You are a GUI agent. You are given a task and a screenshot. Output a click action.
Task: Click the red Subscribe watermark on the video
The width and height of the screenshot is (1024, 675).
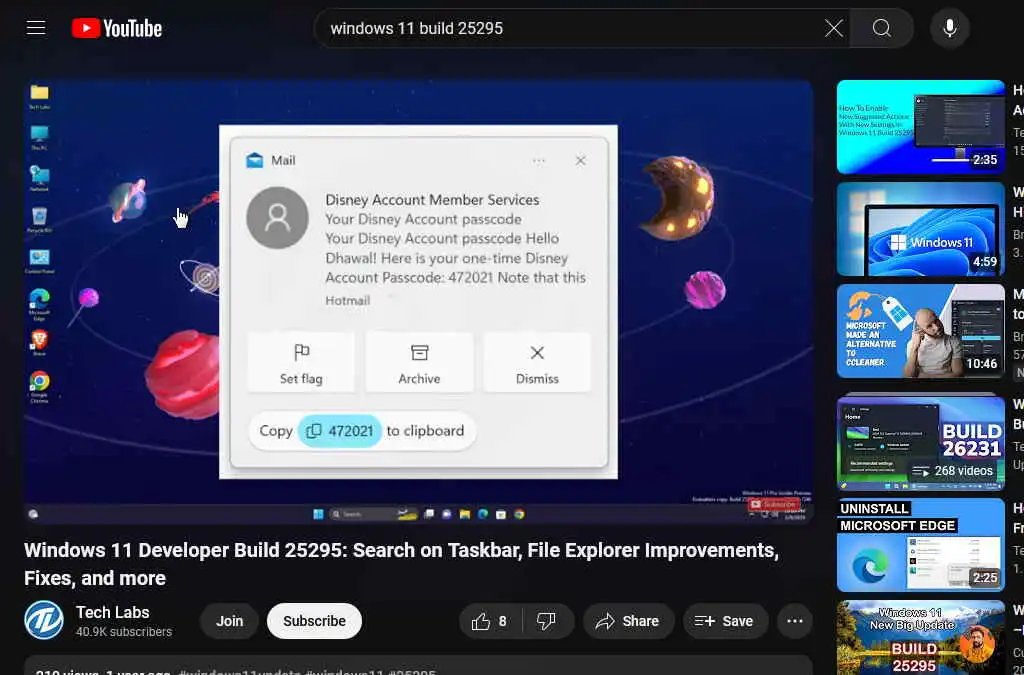(774, 504)
